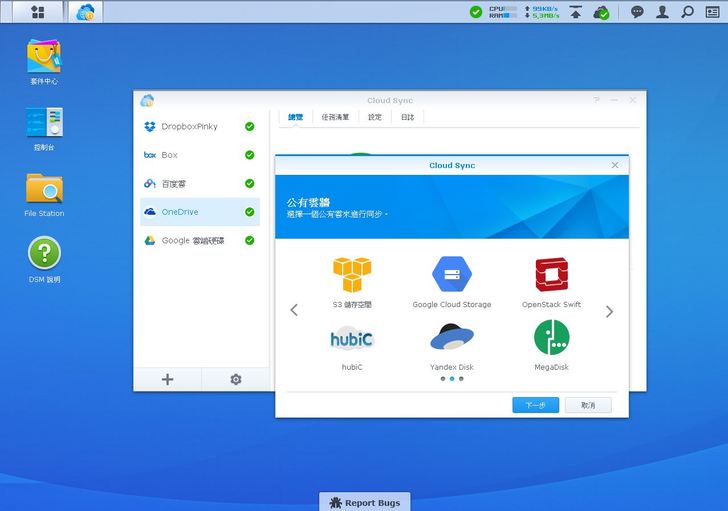Add a new connection with plus button
Screen dimensions: 728x511
(167, 379)
